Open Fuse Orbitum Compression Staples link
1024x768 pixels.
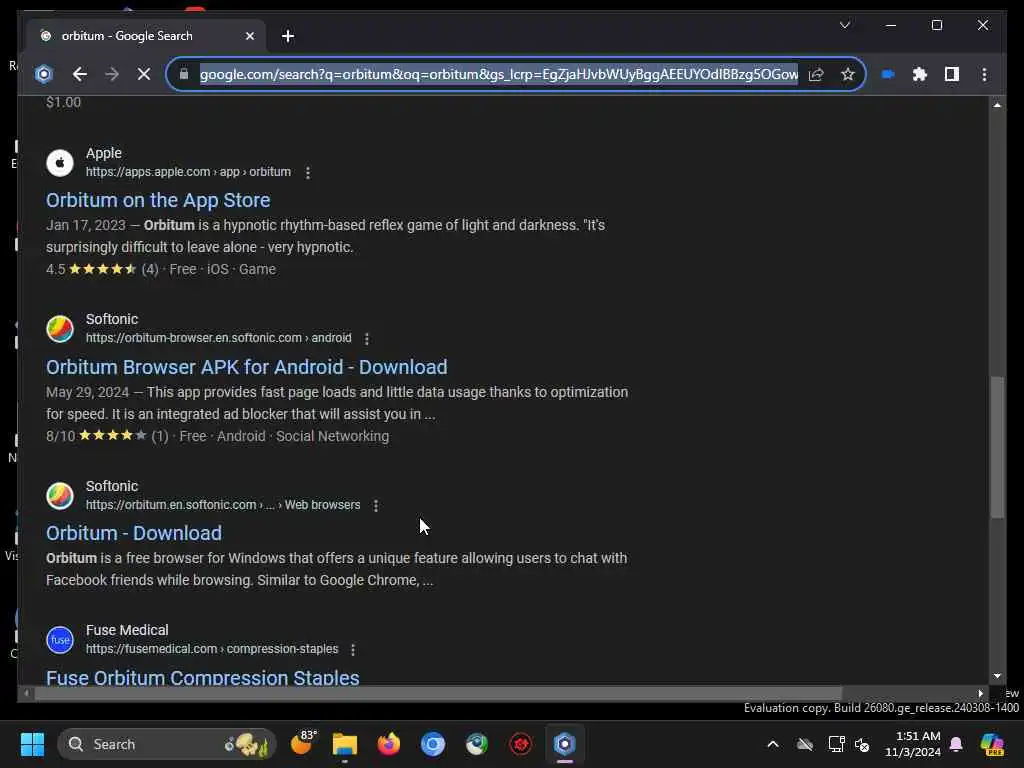pyautogui.click(x=202, y=677)
